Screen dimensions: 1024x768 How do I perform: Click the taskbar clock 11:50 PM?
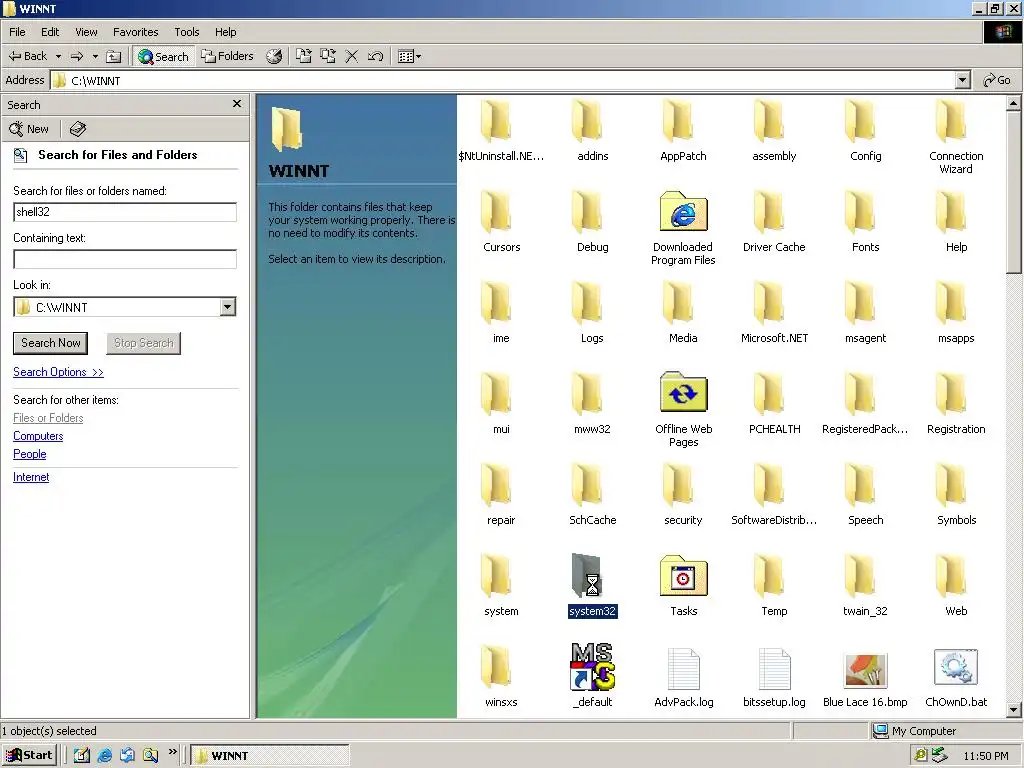pyautogui.click(x=985, y=756)
